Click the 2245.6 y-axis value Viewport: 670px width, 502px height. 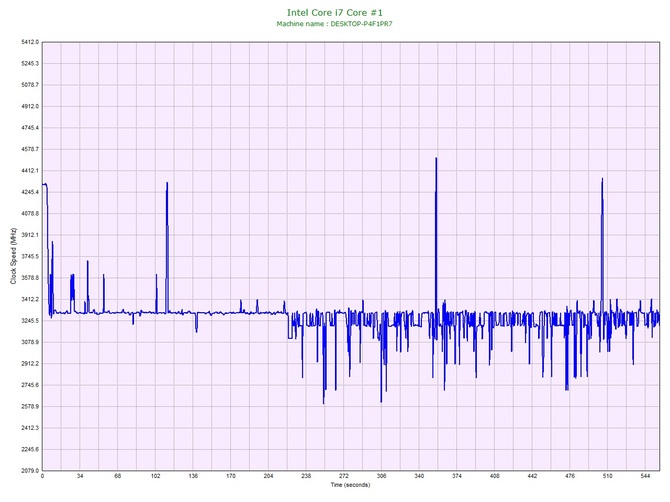pos(30,449)
